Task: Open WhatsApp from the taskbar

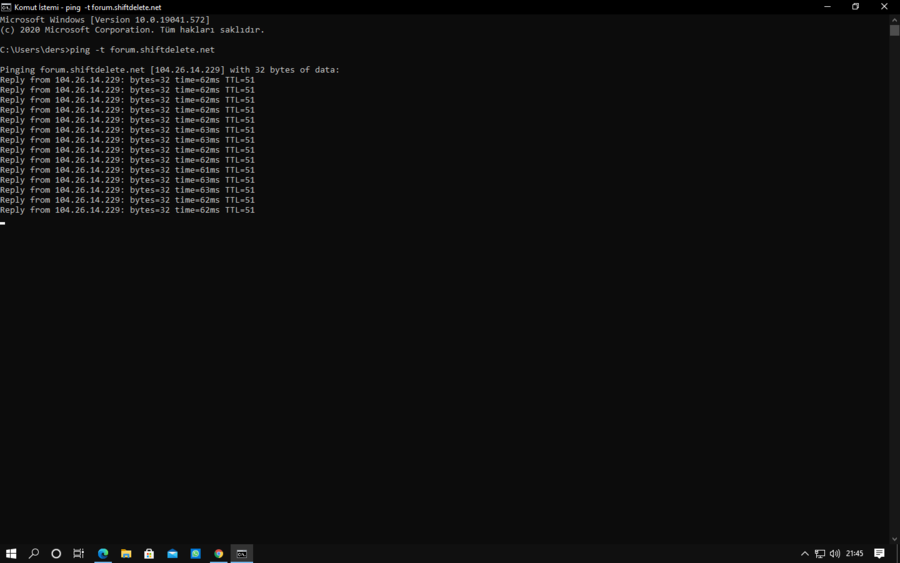Action: [195, 553]
